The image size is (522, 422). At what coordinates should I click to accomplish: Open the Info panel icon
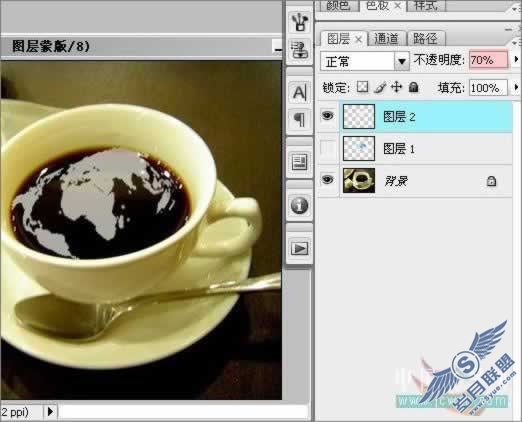click(x=300, y=205)
